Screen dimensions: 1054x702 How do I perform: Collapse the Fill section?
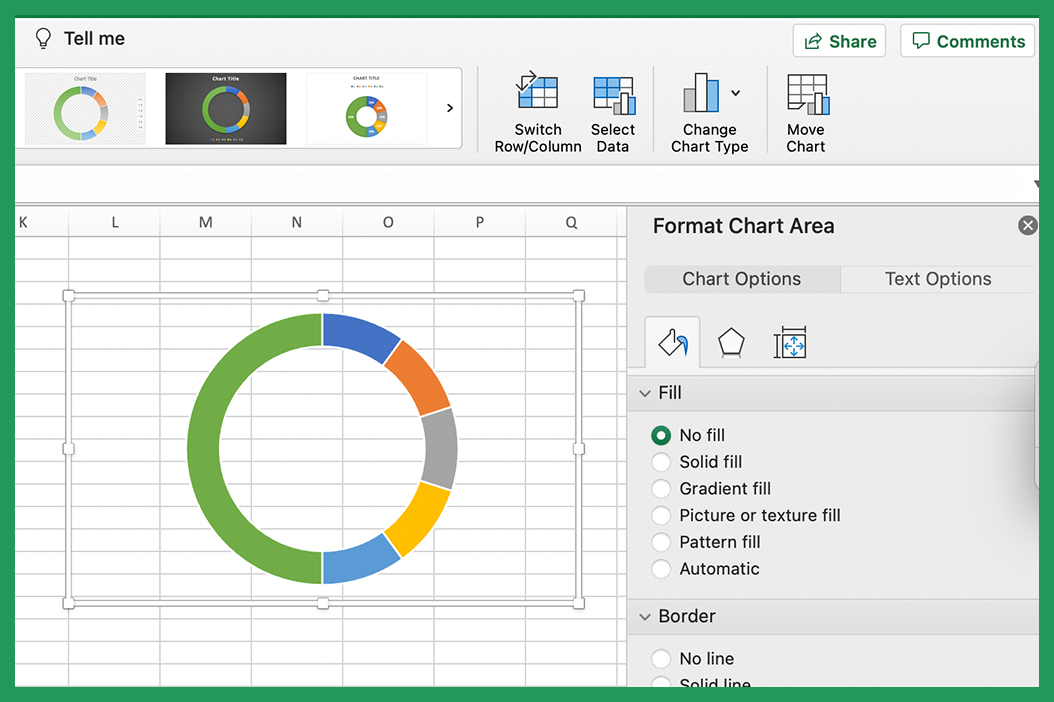645,393
